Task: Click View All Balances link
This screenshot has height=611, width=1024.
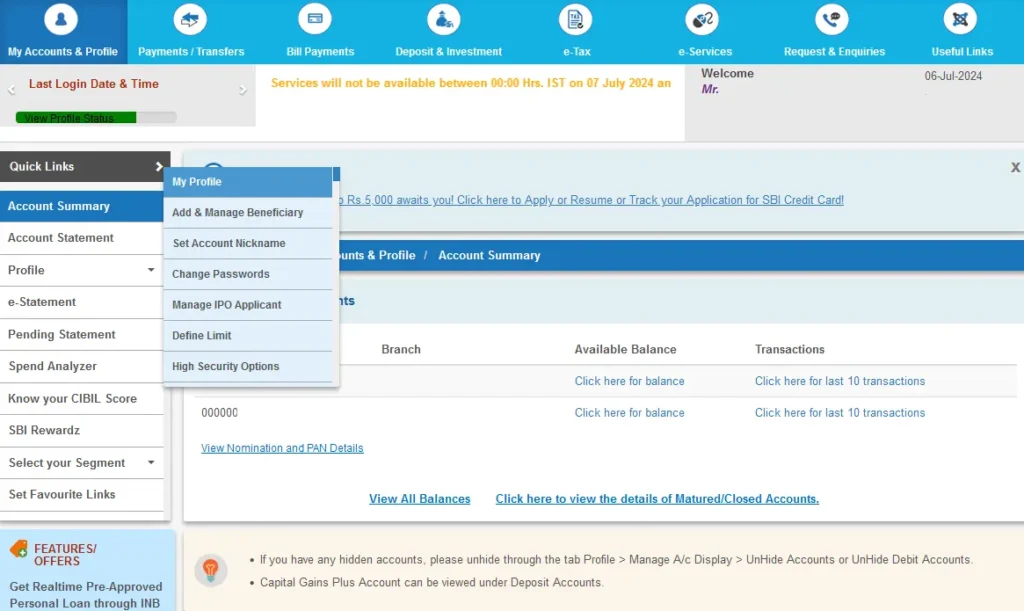Action: tap(419, 499)
